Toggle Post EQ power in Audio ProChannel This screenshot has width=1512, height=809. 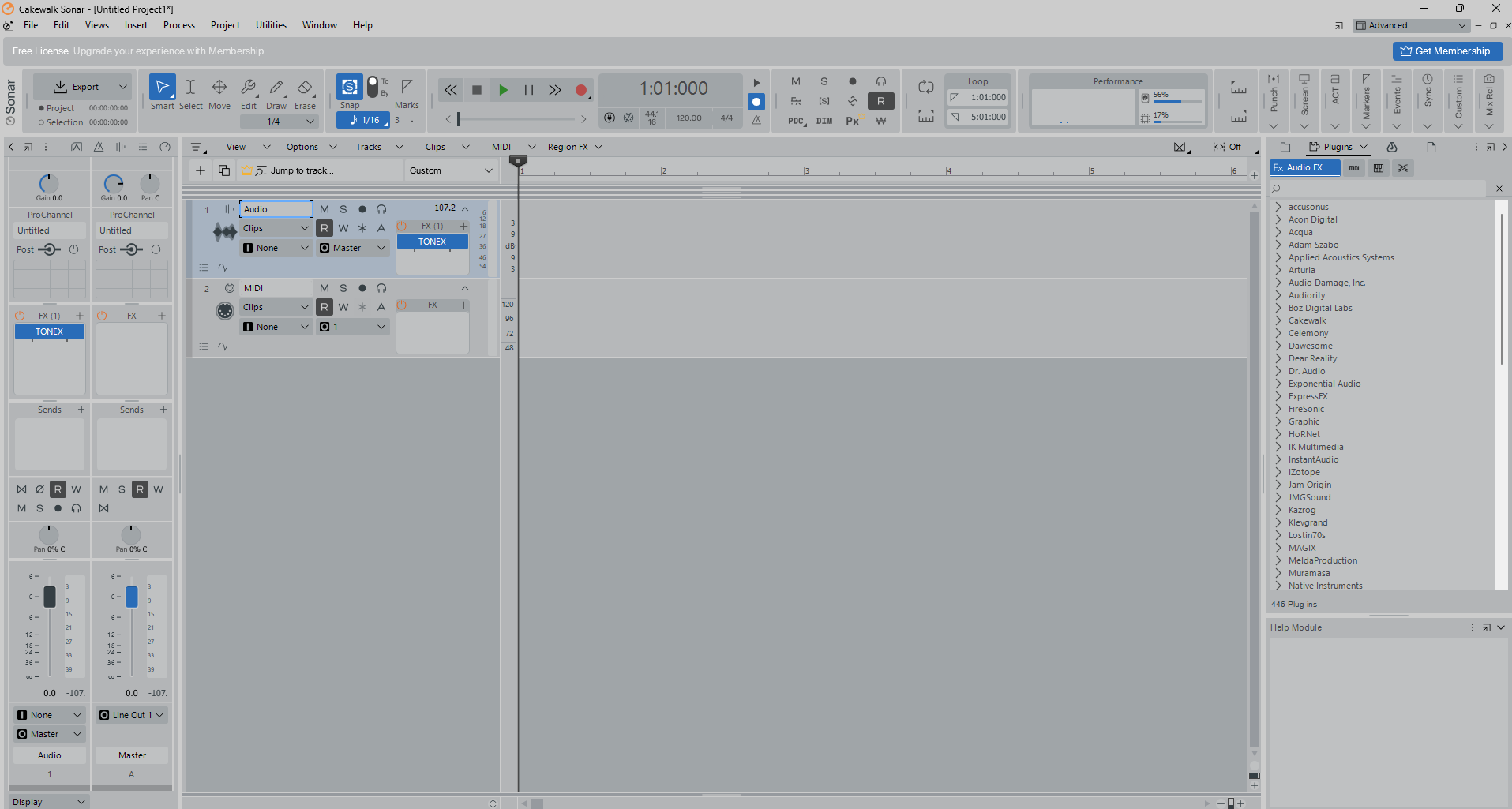(73, 249)
